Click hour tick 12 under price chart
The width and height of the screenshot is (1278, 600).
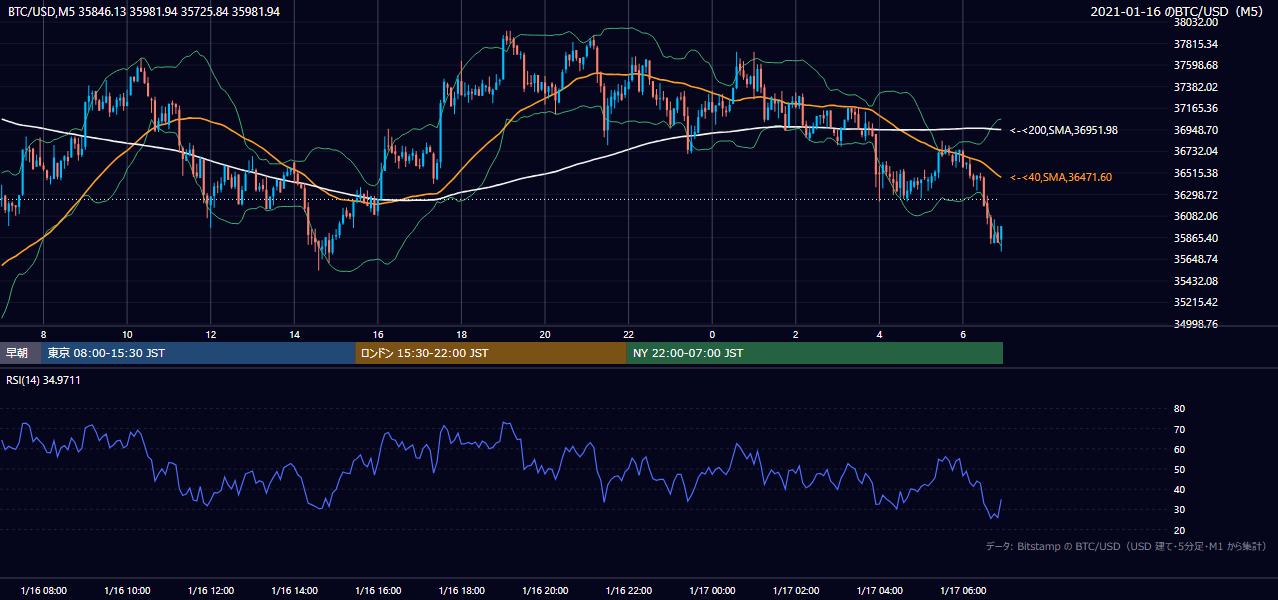point(210,334)
